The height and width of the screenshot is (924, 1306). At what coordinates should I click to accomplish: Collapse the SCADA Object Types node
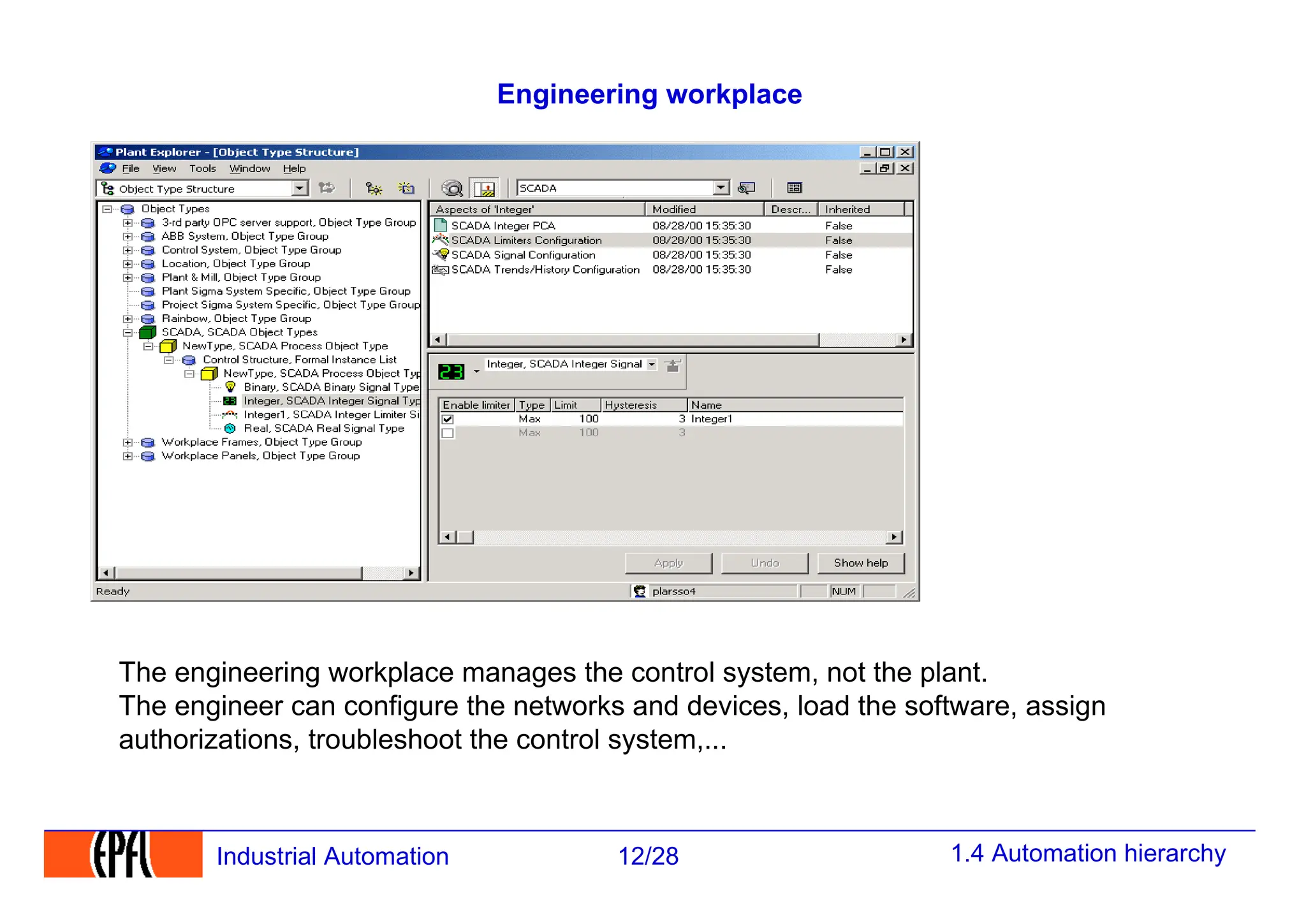pos(128,333)
